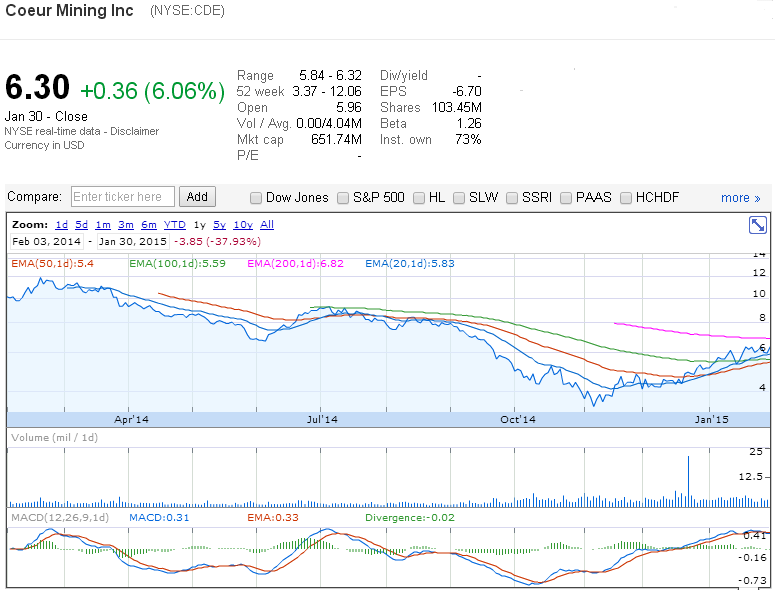Click the EMA(50,1d):5.4 legend label
This screenshot has width=775, height=590.
click(x=52, y=264)
